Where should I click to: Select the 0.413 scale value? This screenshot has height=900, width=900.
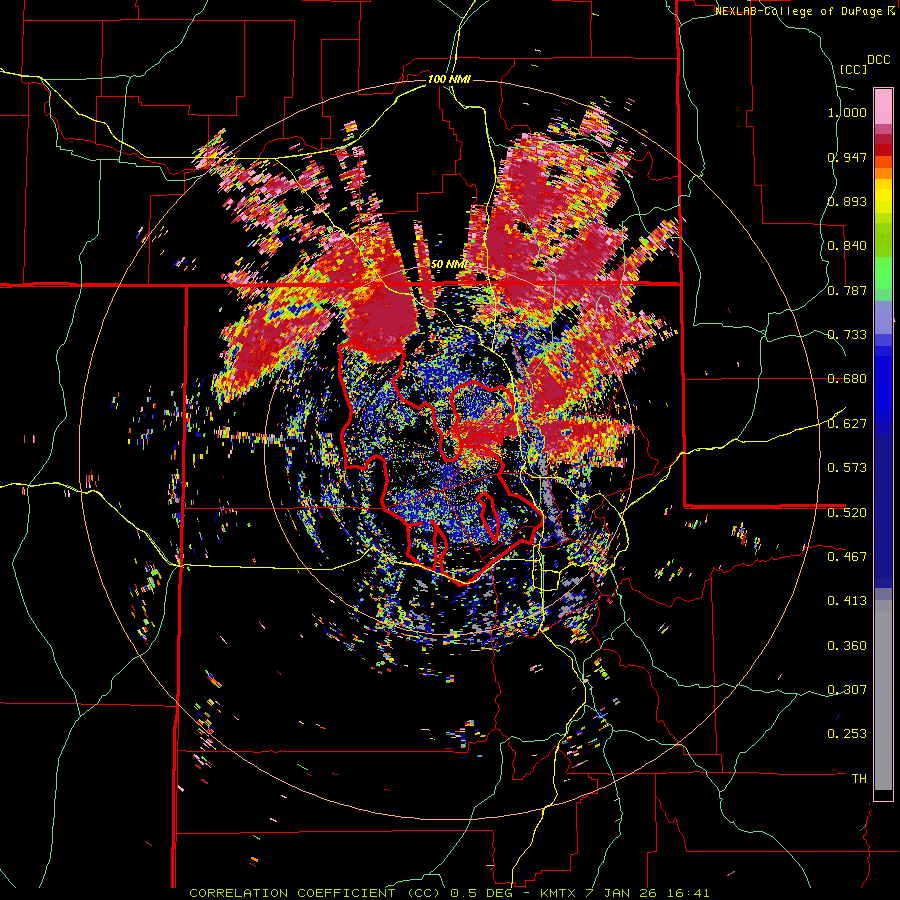(x=847, y=601)
